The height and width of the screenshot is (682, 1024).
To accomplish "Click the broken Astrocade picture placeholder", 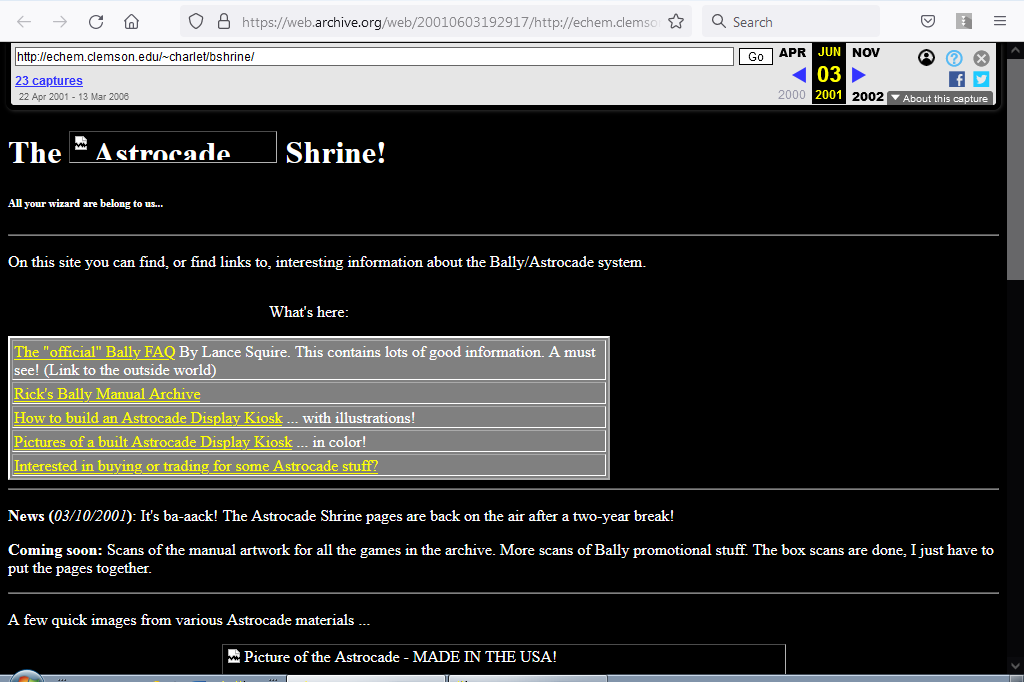I will [x=504, y=658].
